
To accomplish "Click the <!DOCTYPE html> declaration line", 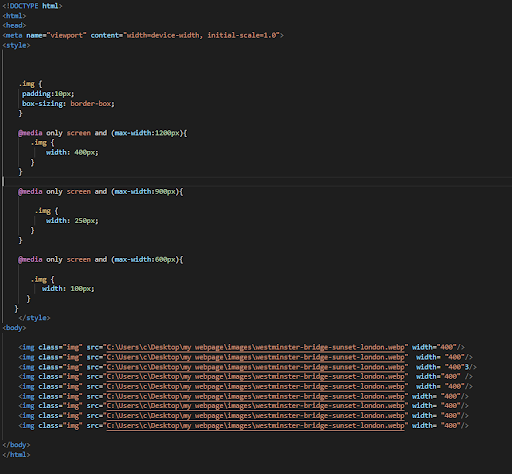I will [32, 6].
